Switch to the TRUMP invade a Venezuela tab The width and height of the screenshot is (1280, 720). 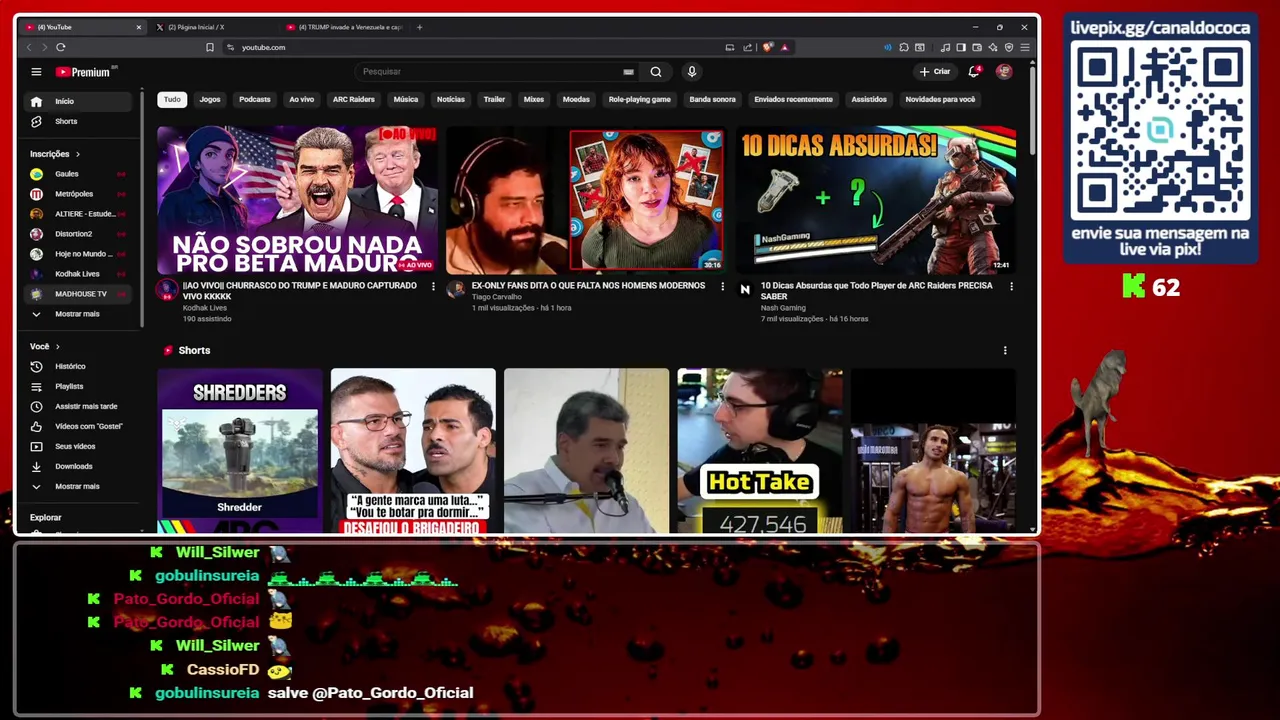pos(345,27)
